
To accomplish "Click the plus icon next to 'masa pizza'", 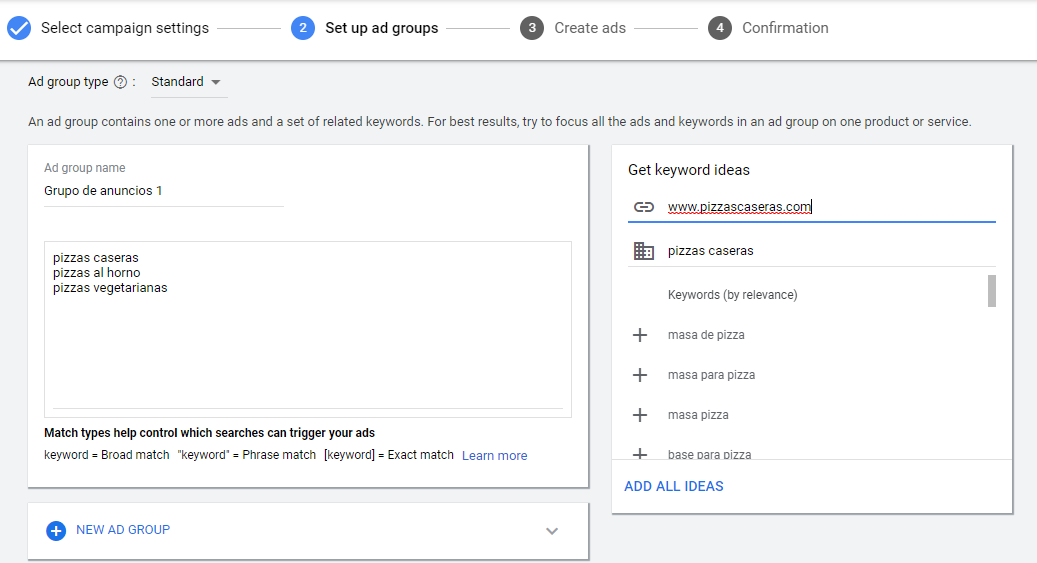I will [640, 415].
